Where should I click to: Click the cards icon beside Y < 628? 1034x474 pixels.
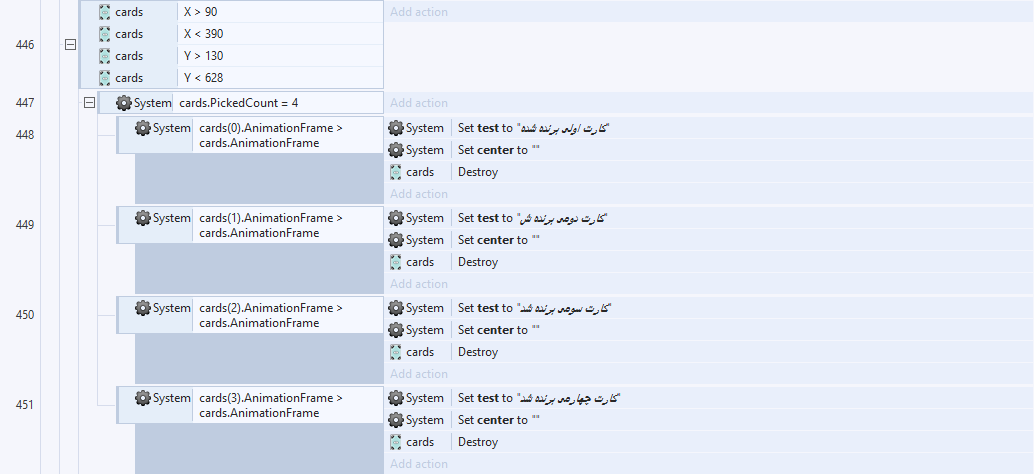pyautogui.click(x=104, y=78)
